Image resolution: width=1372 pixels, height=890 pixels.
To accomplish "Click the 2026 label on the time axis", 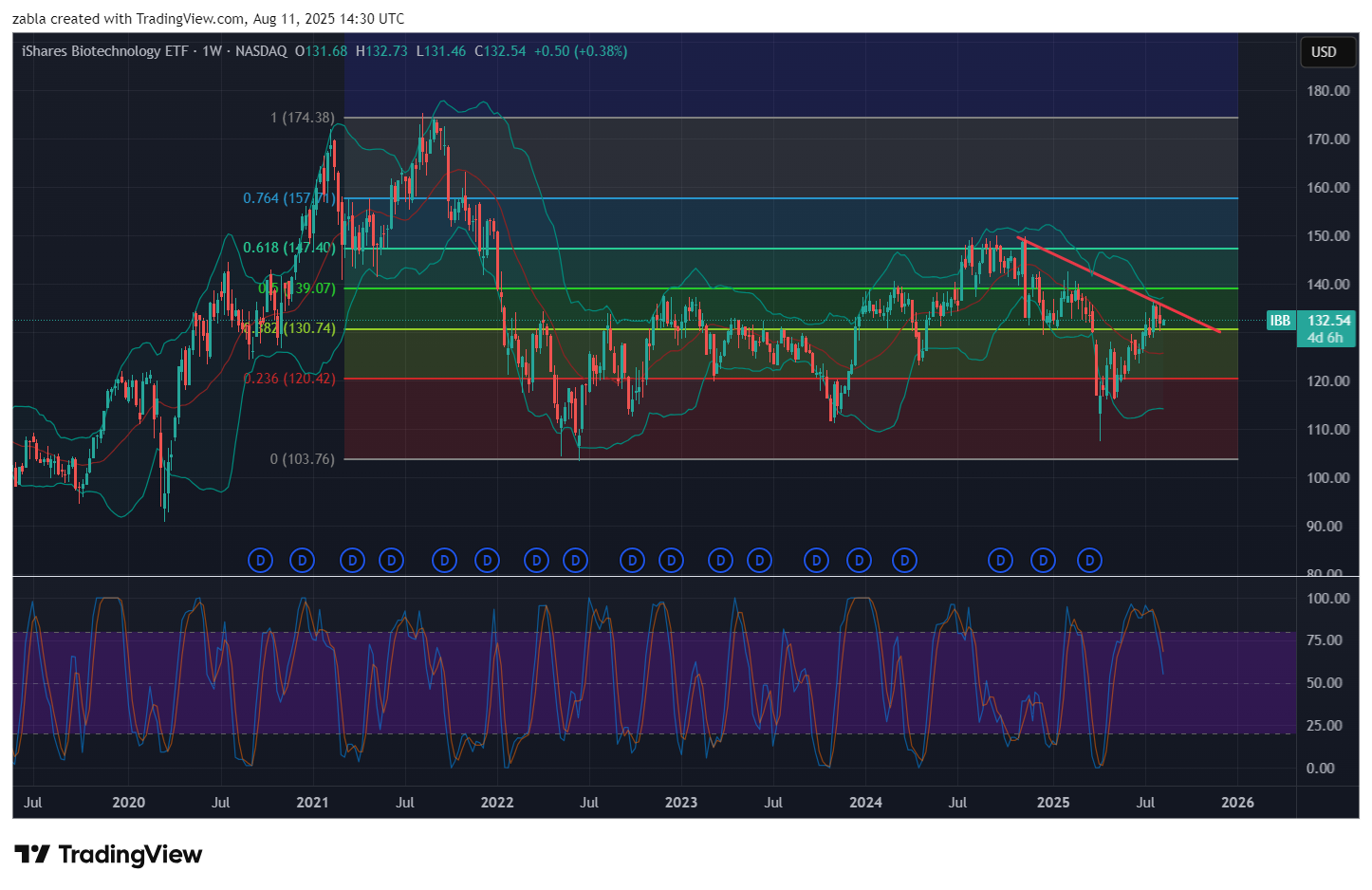I will click(1237, 803).
